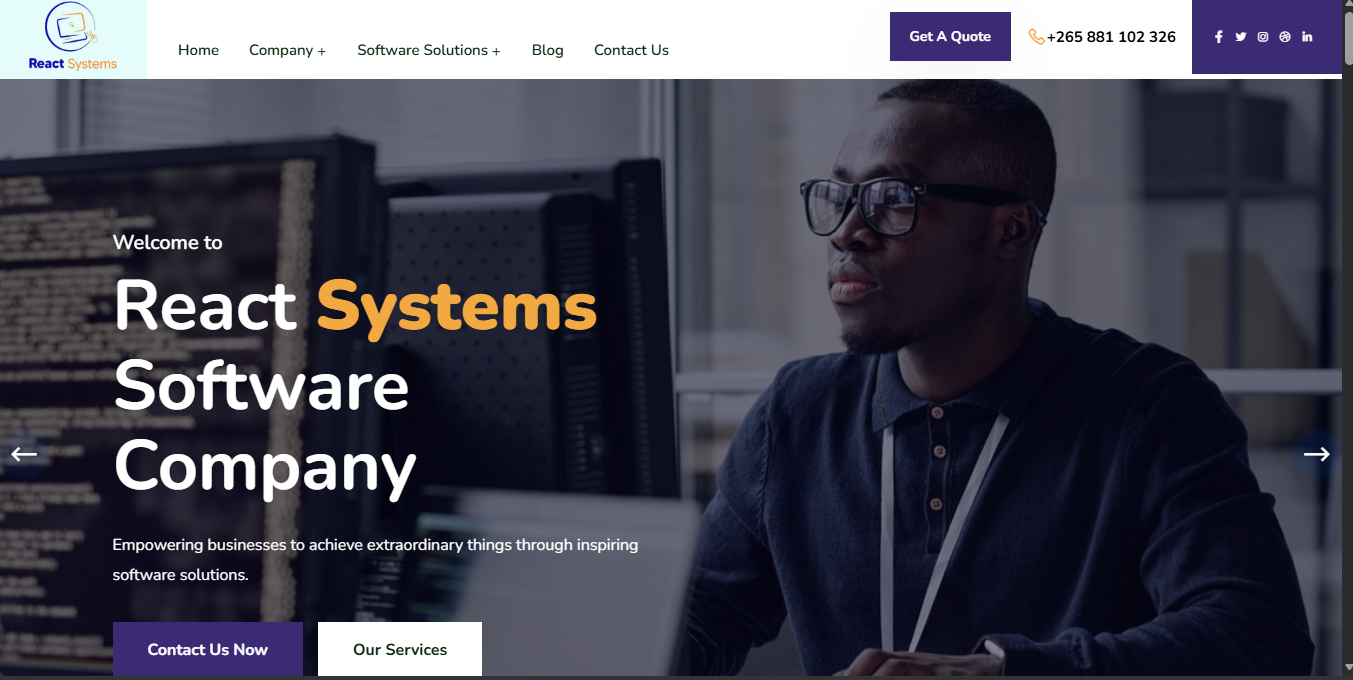Screen dimensions: 1353x680
Task: Click the React Systems logo
Action: coord(73,38)
